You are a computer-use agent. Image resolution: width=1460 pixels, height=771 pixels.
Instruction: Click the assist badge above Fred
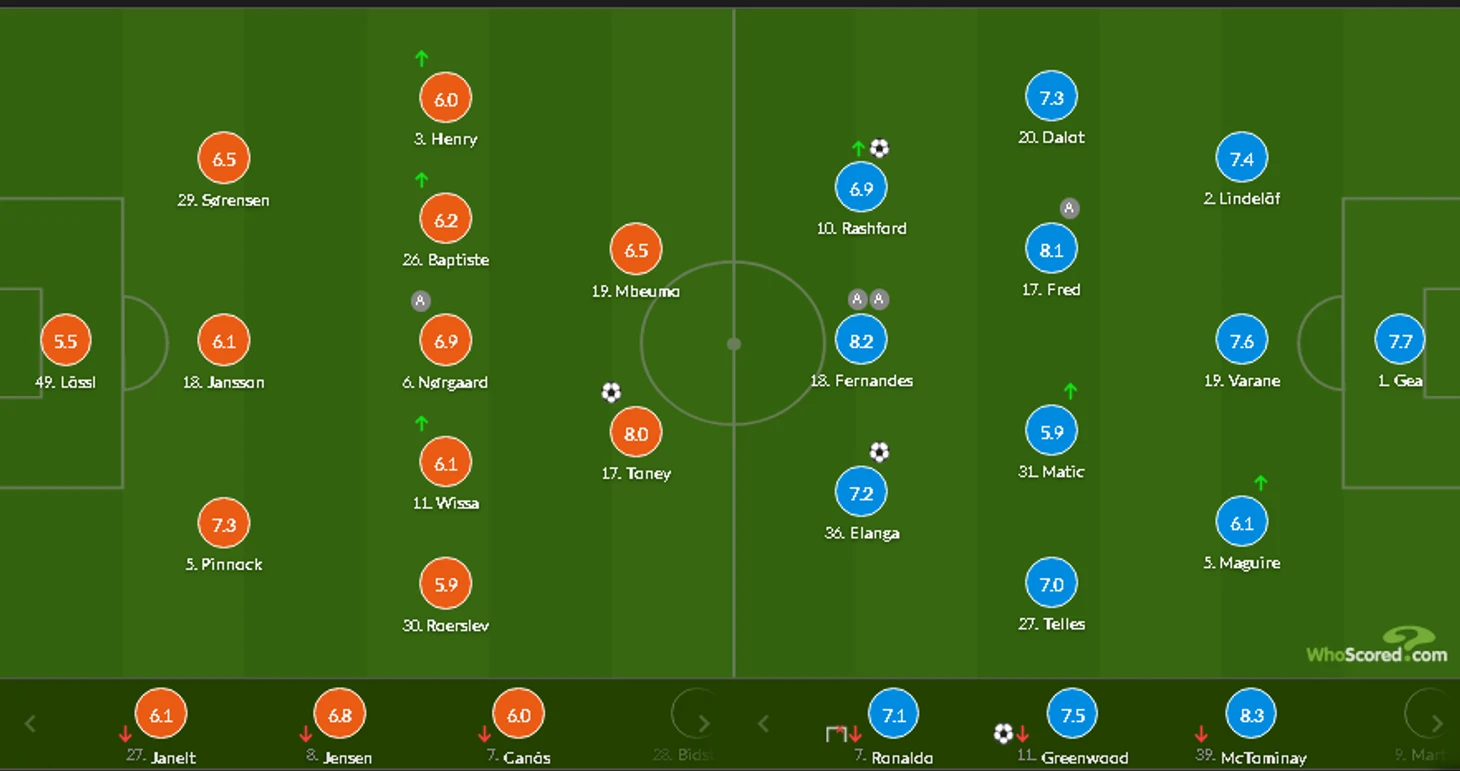point(1069,208)
